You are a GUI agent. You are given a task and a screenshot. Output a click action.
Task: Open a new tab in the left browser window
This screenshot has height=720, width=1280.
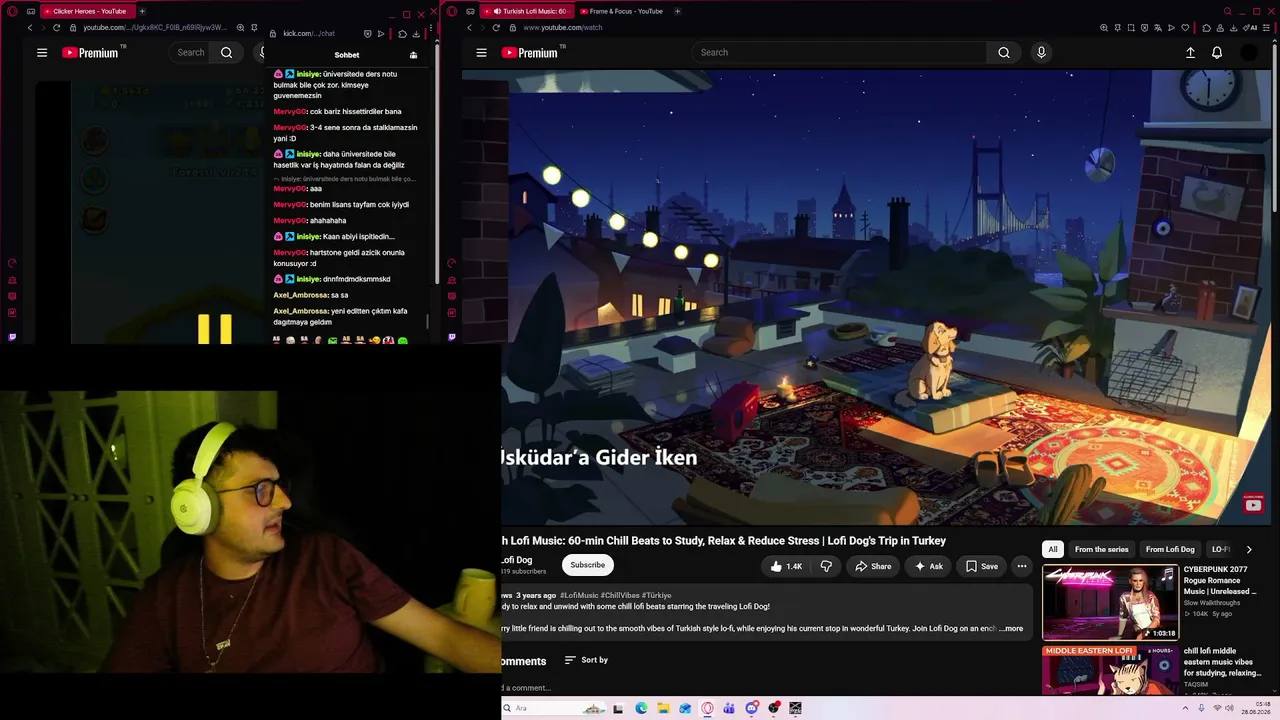pyautogui.click(x=142, y=11)
